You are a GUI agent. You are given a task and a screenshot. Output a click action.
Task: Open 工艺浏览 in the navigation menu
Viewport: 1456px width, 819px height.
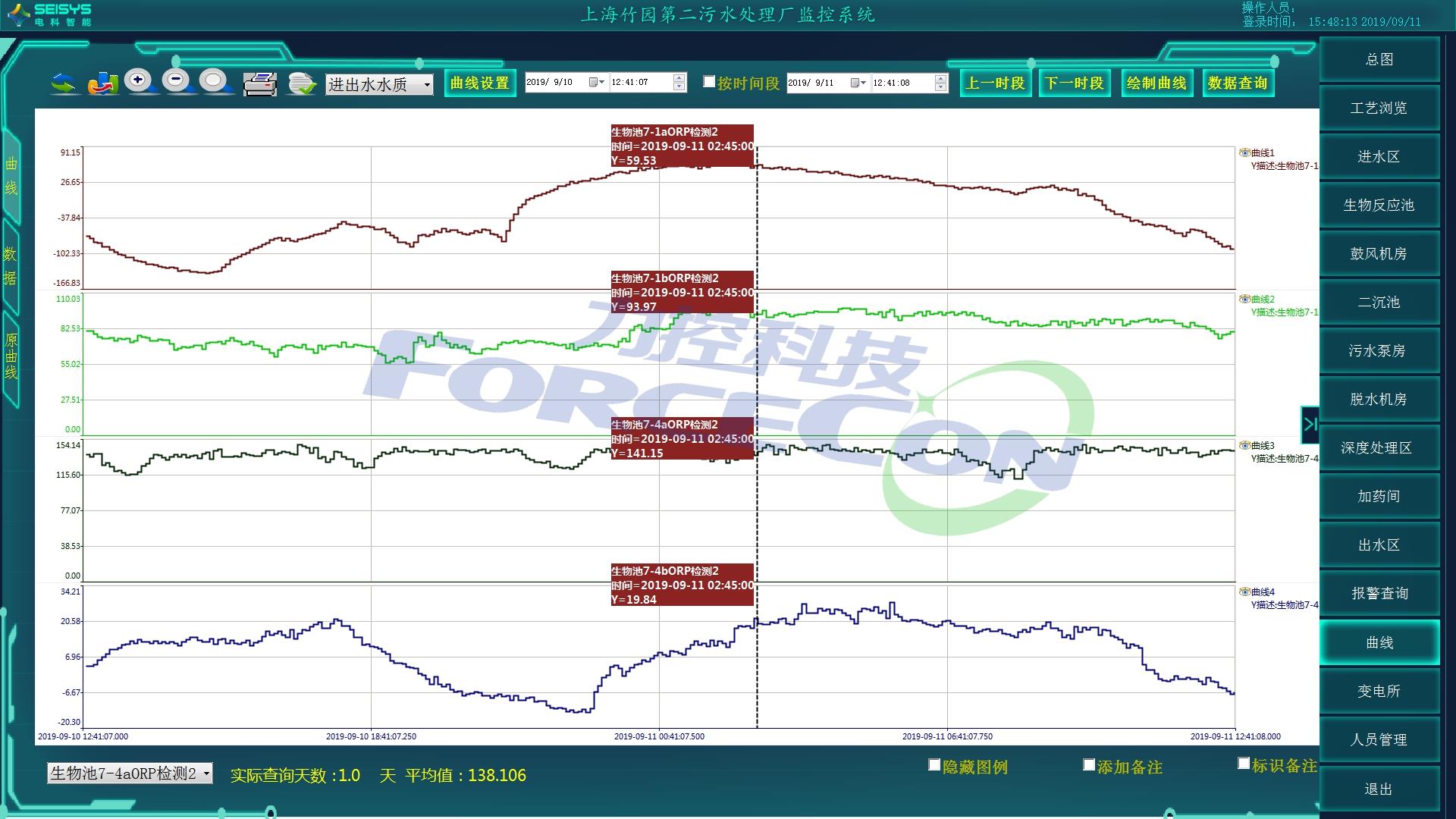click(x=1379, y=108)
